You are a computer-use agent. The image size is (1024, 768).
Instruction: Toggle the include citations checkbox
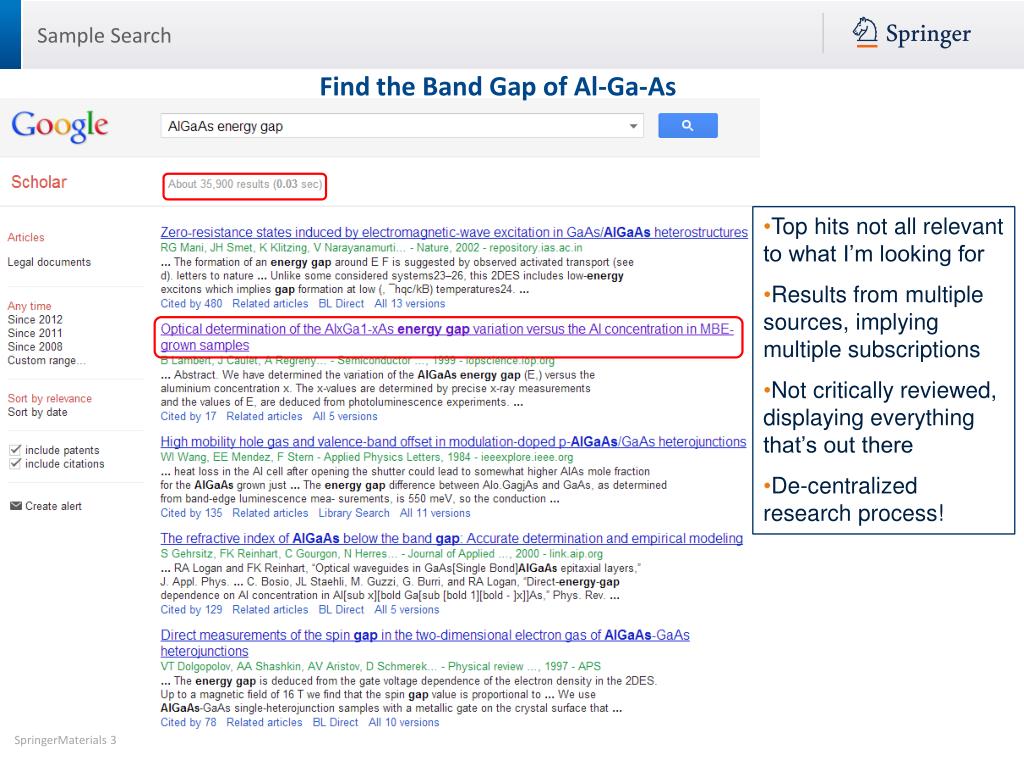(x=15, y=464)
